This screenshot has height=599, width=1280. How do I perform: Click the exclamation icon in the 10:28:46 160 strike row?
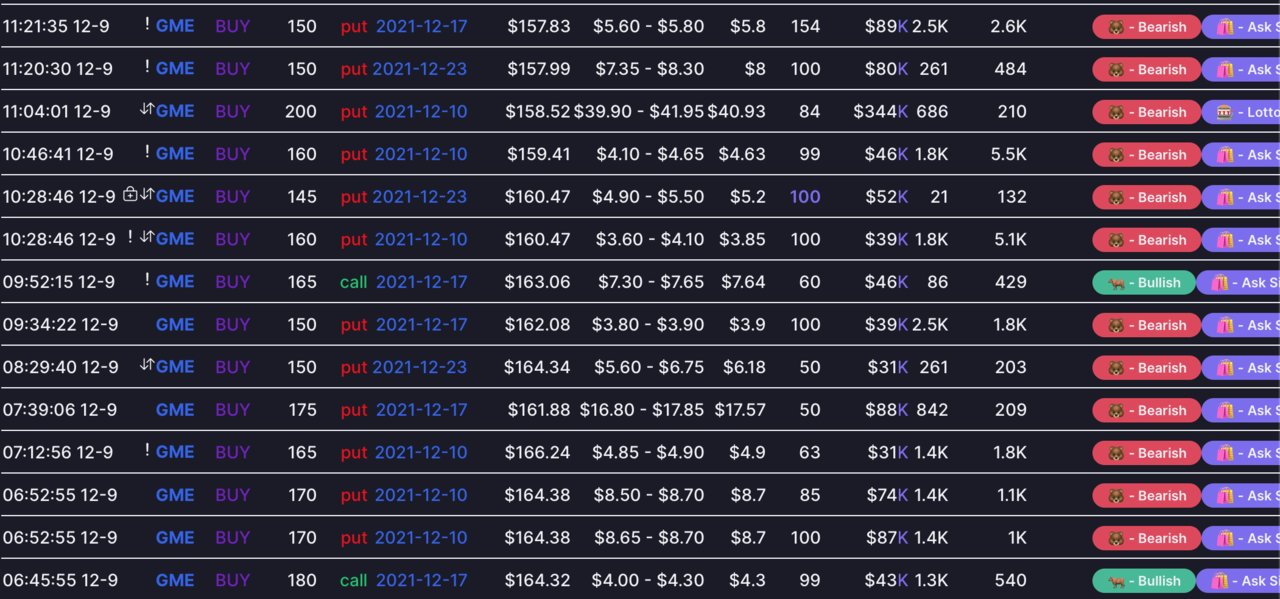pyautogui.click(x=130, y=238)
